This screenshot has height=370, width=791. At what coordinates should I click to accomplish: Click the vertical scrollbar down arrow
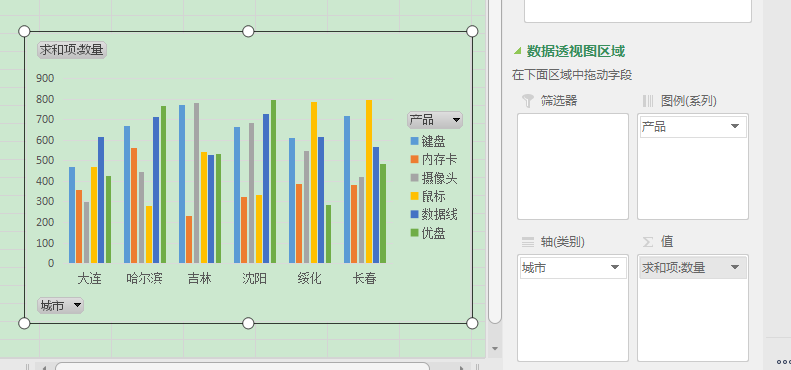[x=495, y=348]
